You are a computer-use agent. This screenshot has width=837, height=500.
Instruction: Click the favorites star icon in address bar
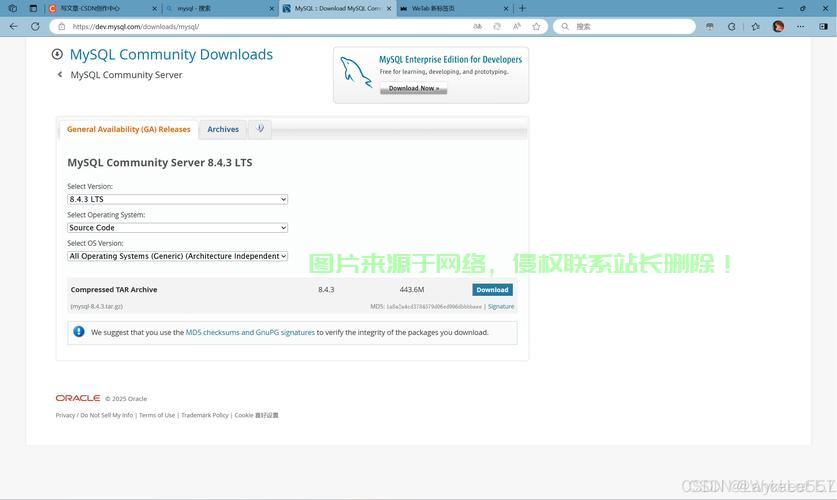click(x=536, y=27)
